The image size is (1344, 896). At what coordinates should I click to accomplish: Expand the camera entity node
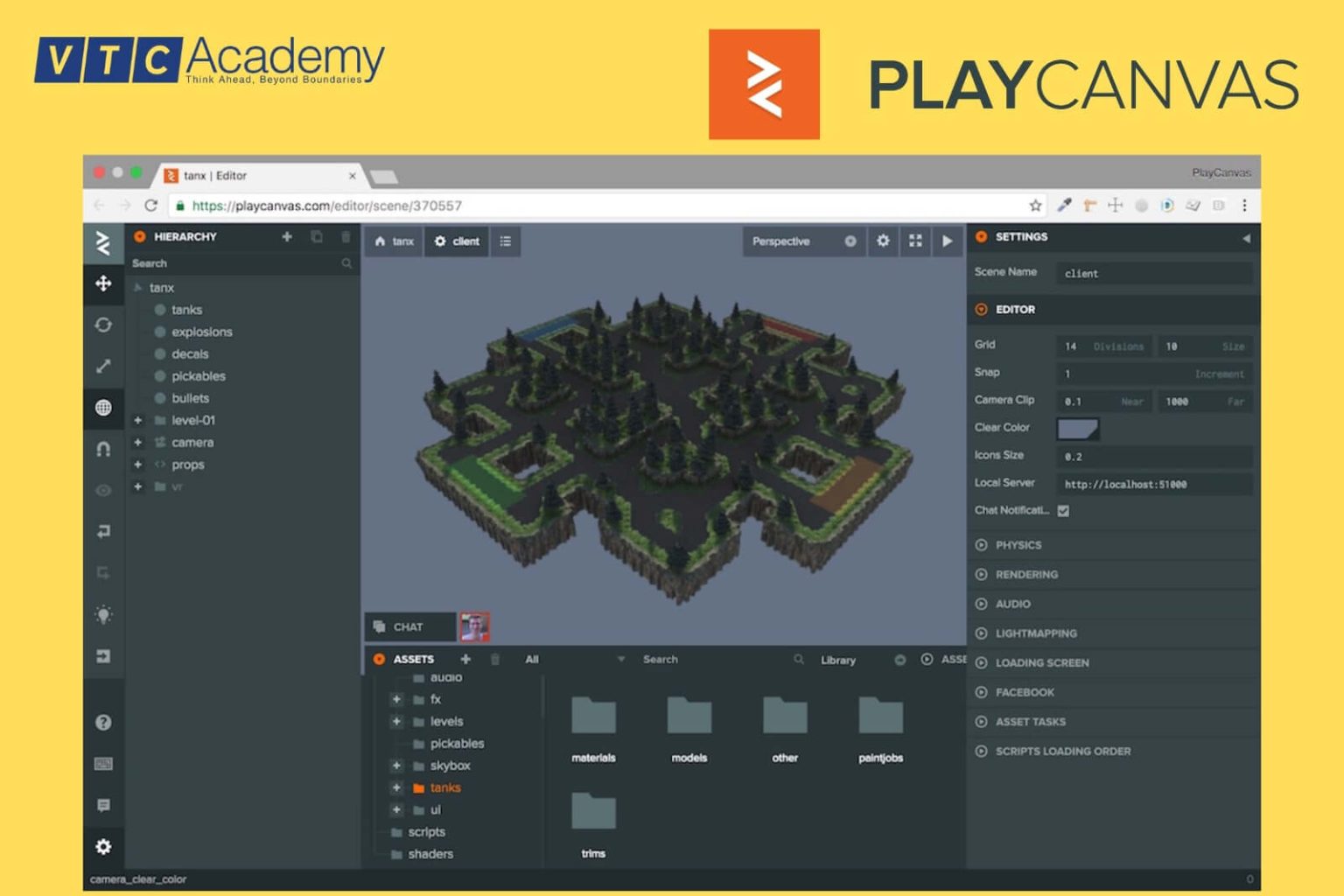click(137, 443)
